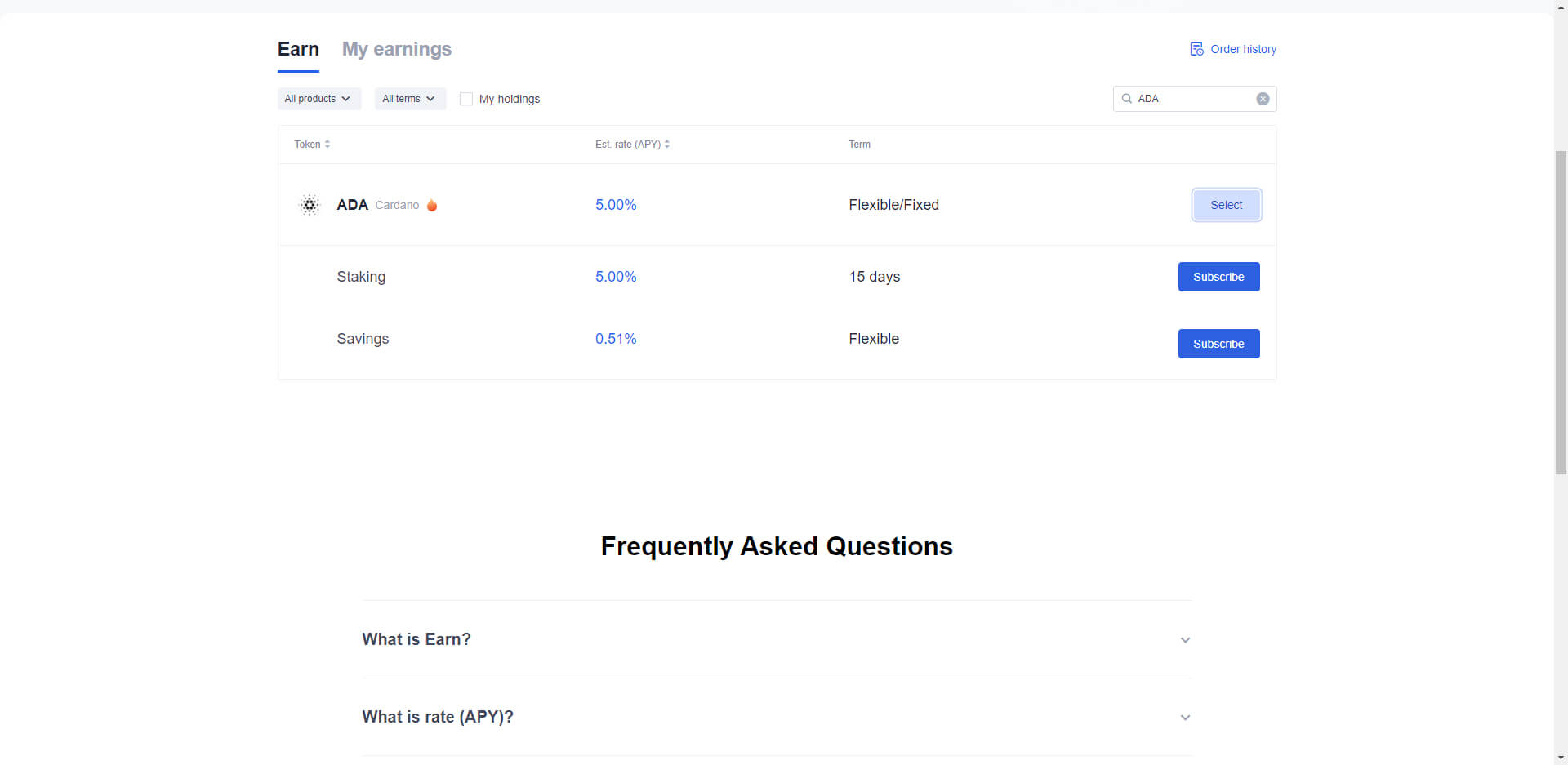The height and width of the screenshot is (765, 1568).
Task: Open the All terms dropdown
Action: pyautogui.click(x=410, y=99)
